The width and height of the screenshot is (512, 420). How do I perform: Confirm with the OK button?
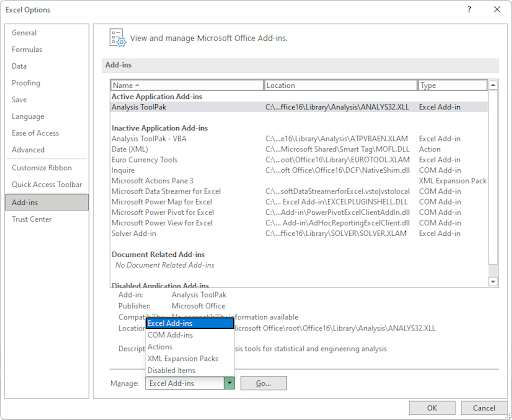pyautogui.click(x=432, y=408)
